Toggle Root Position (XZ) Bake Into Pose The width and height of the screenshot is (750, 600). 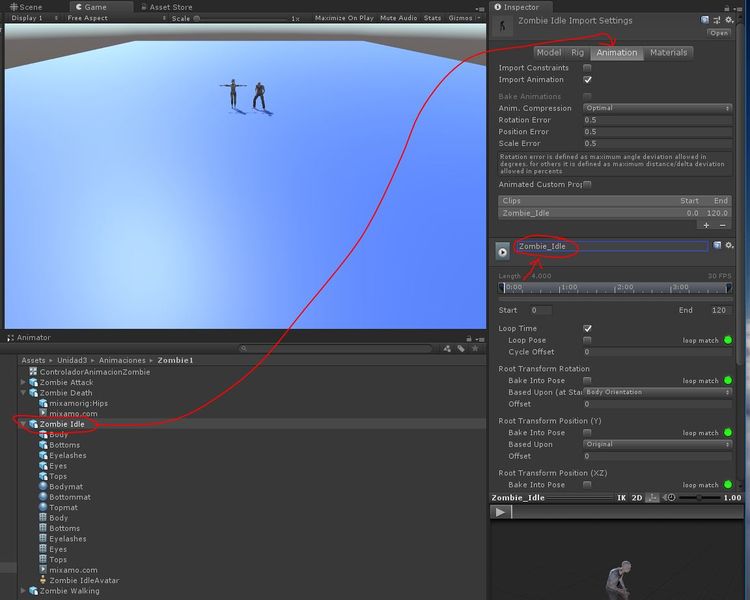587,485
